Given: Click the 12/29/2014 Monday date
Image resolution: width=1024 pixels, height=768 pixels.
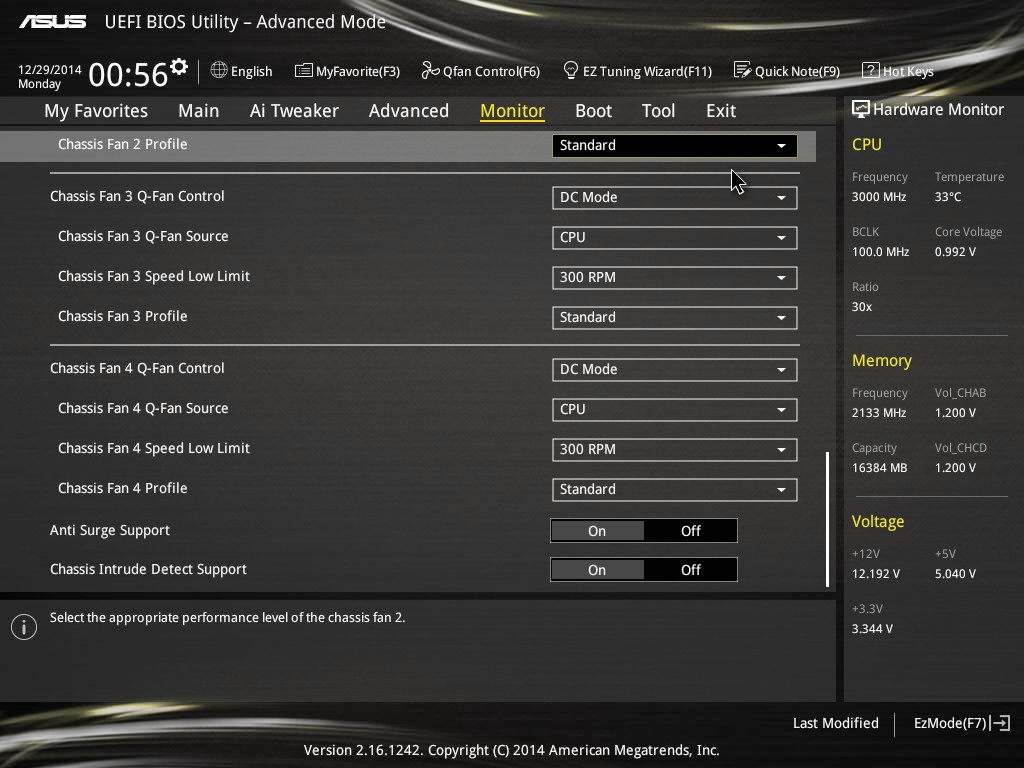Looking at the screenshot, I should (50, 76).
